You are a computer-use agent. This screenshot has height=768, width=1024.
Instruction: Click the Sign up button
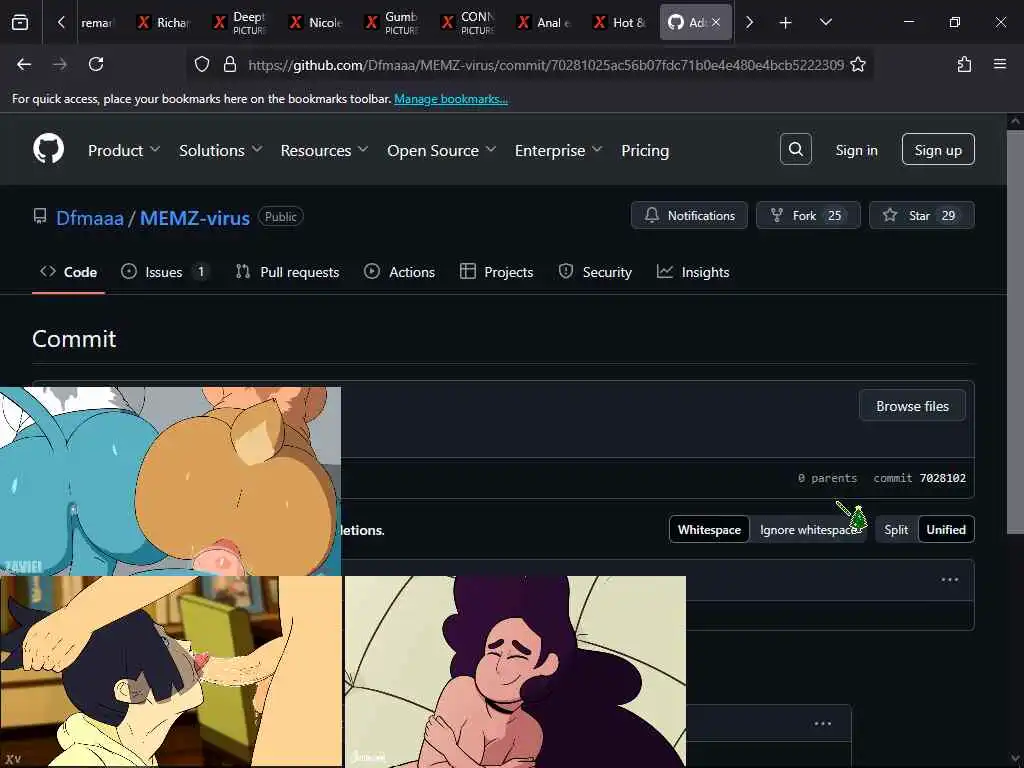[x=938, y=150]
